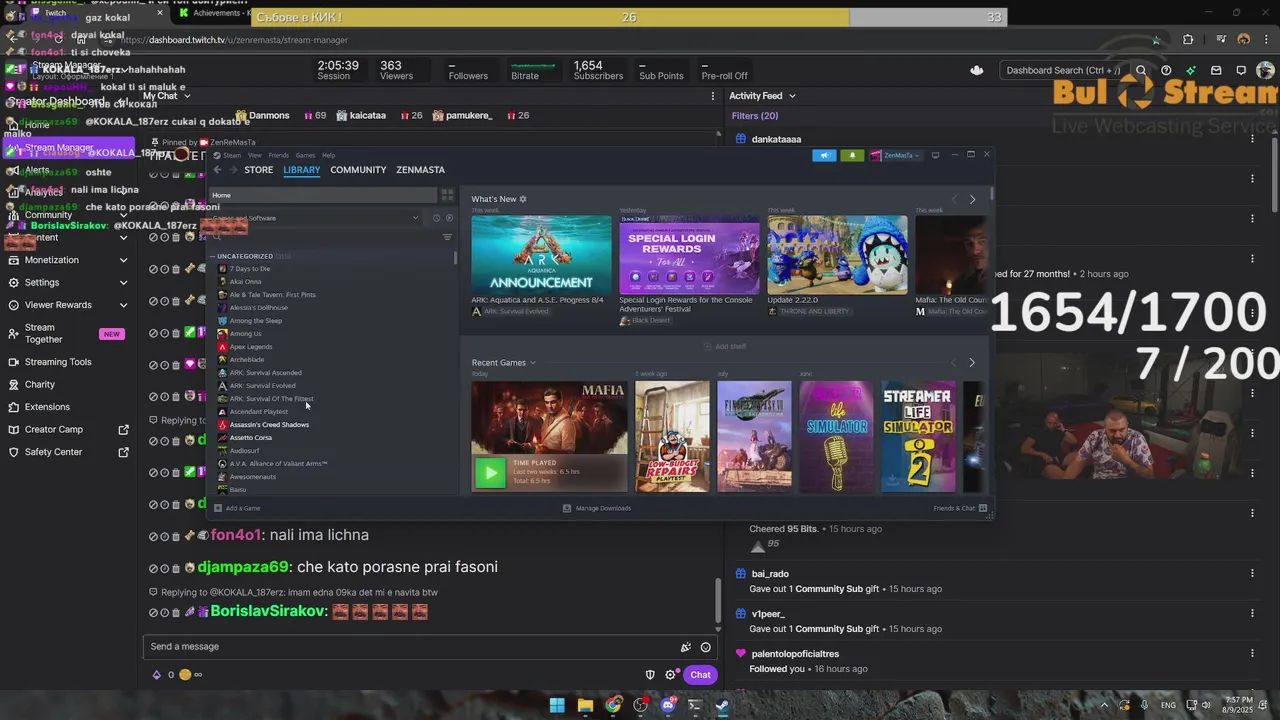Open the emote picker smiley icon

click(x=706, y=647)
